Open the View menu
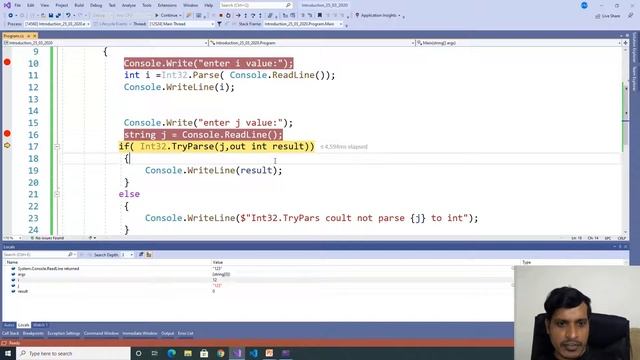This screenshot has height=360, width=640. [x=44, y=5]
